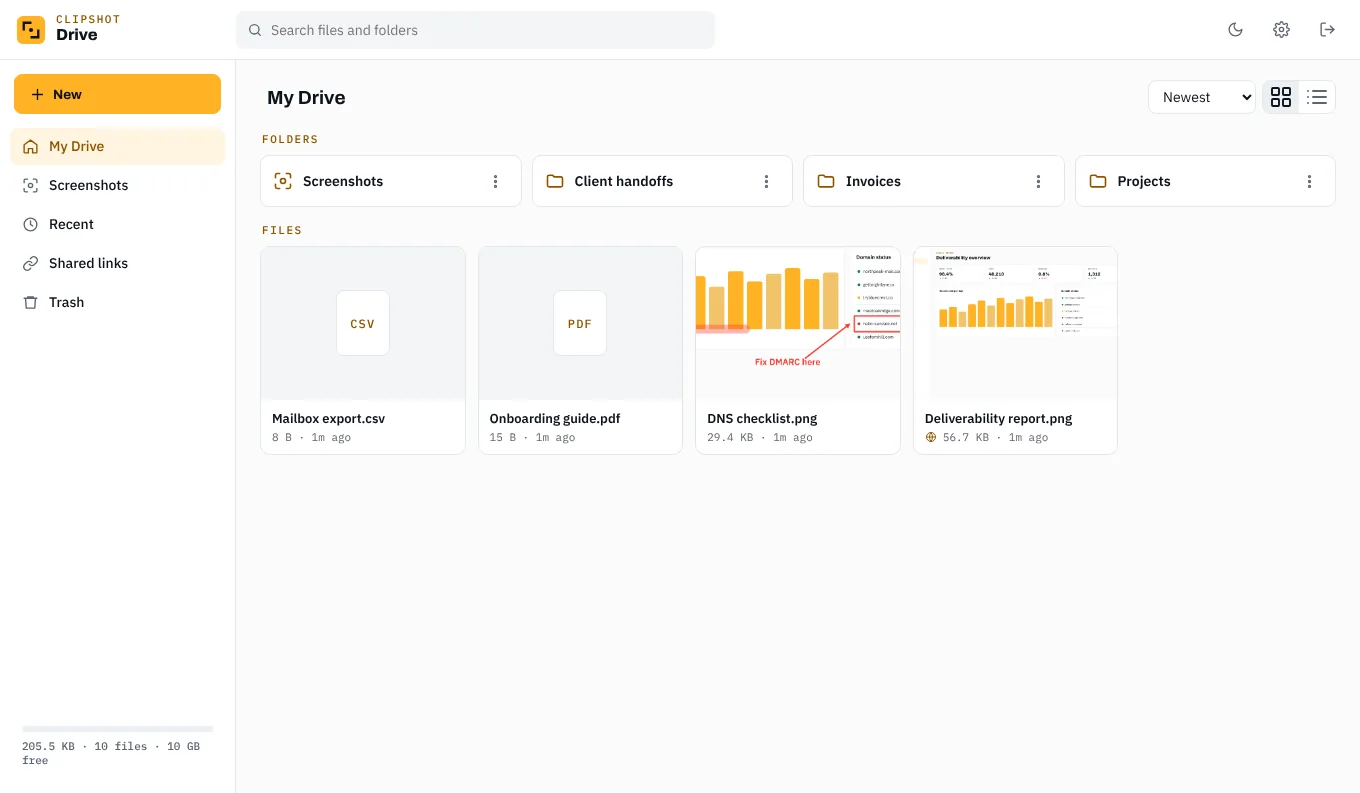This screenshot has width=1360, height=793.
Task: Open the Client handoffs folder
Action: [x=662, y=181]
